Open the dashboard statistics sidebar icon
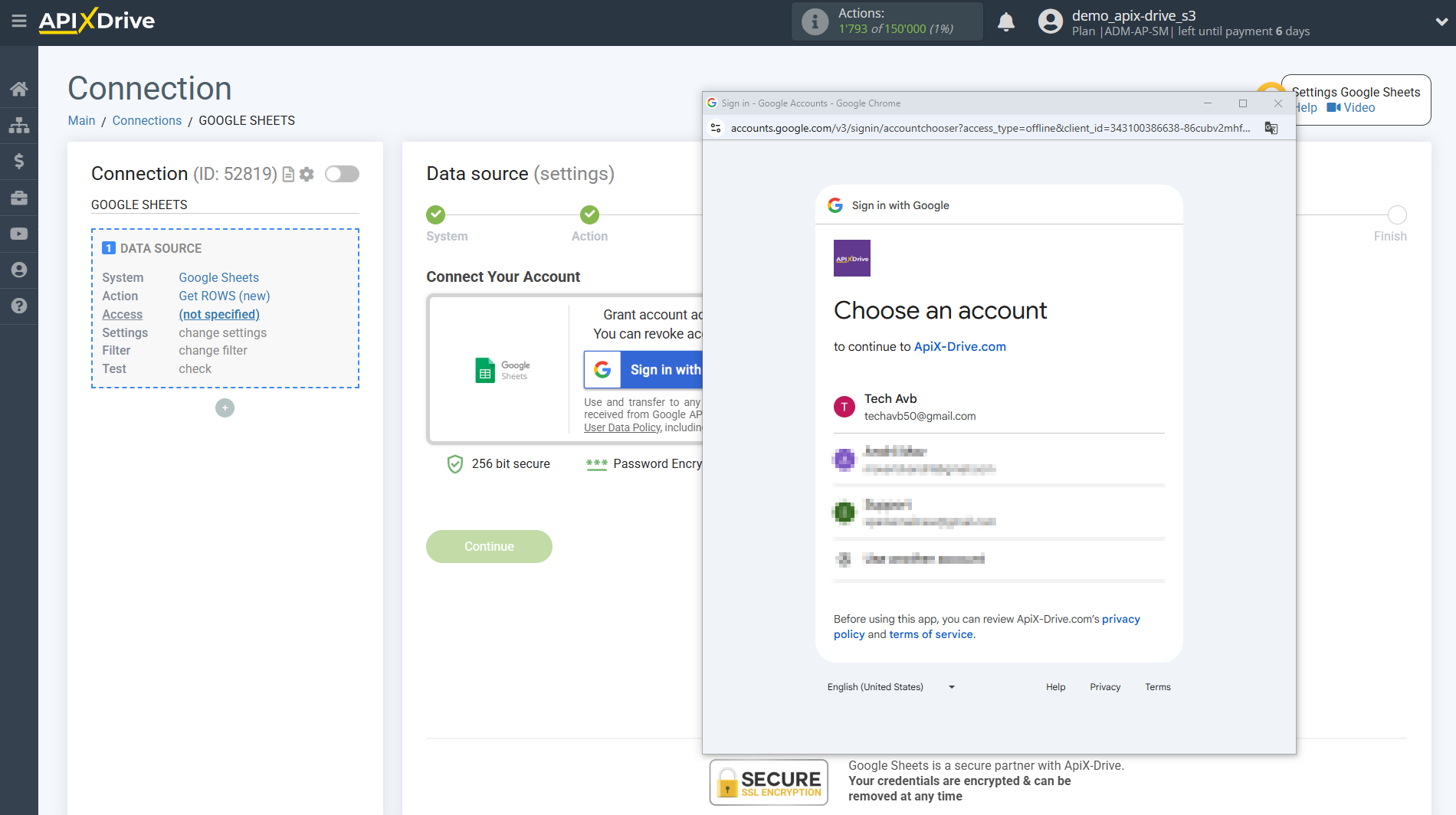The width and height of the screenshot is (1456, 815). [19, 125]
